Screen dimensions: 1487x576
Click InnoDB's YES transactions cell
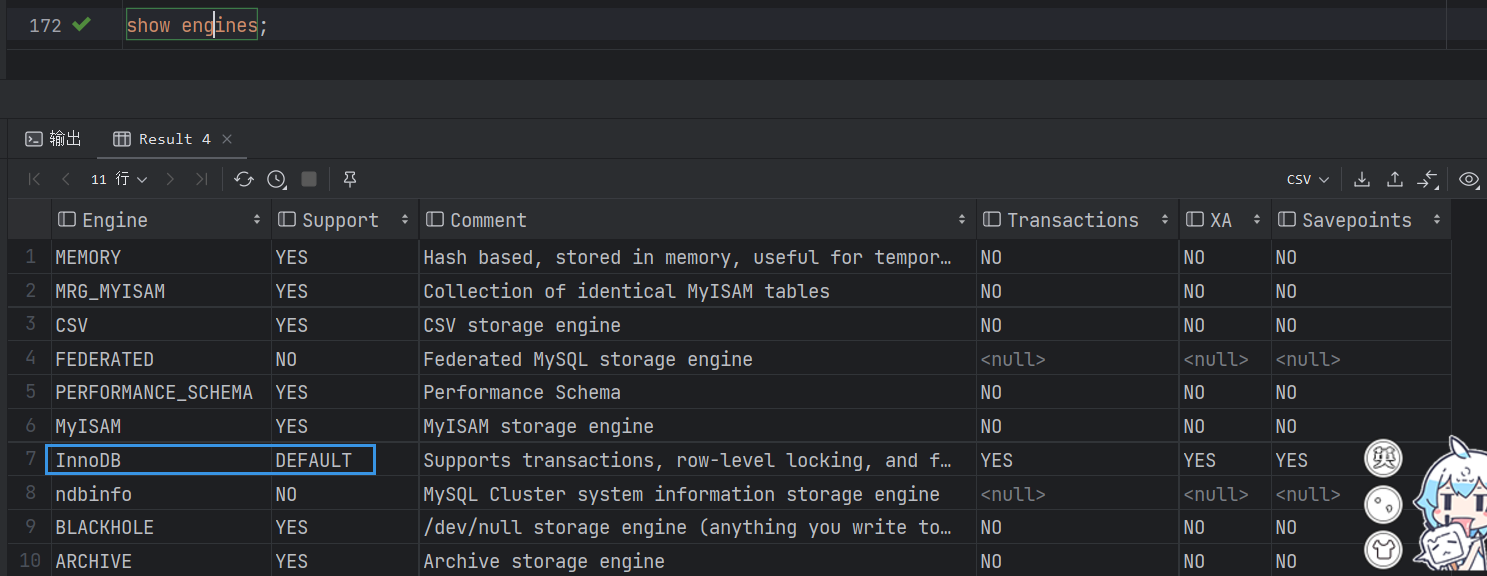(1077, 460)
